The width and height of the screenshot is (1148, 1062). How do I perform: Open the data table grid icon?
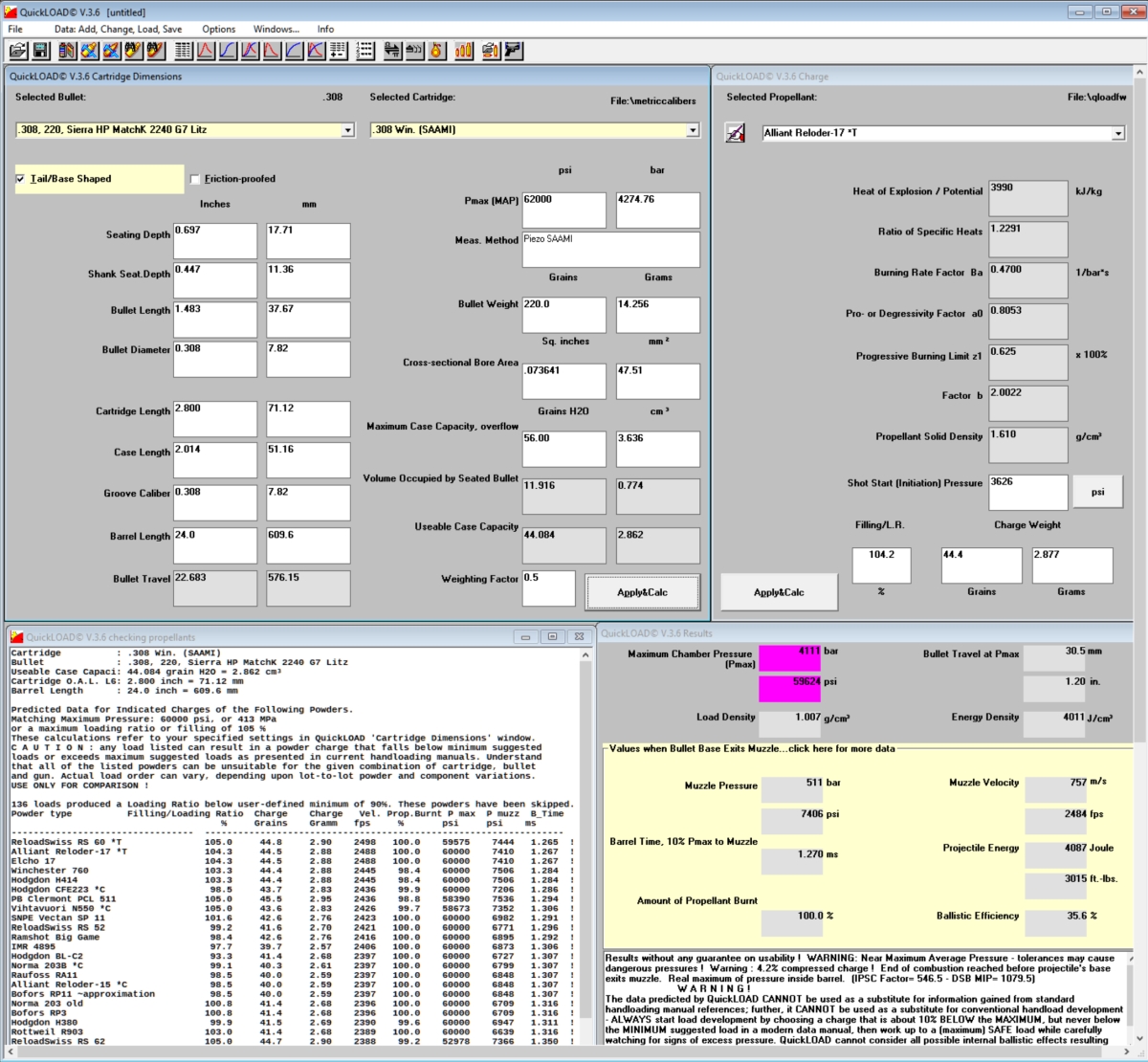pos(185,50)
